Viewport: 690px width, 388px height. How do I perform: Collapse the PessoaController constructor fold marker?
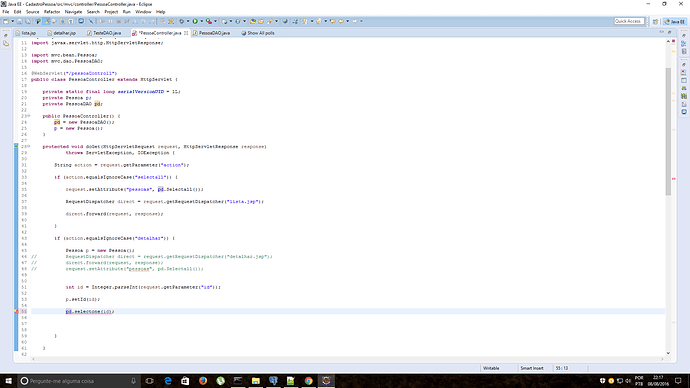tap(29, 116)
